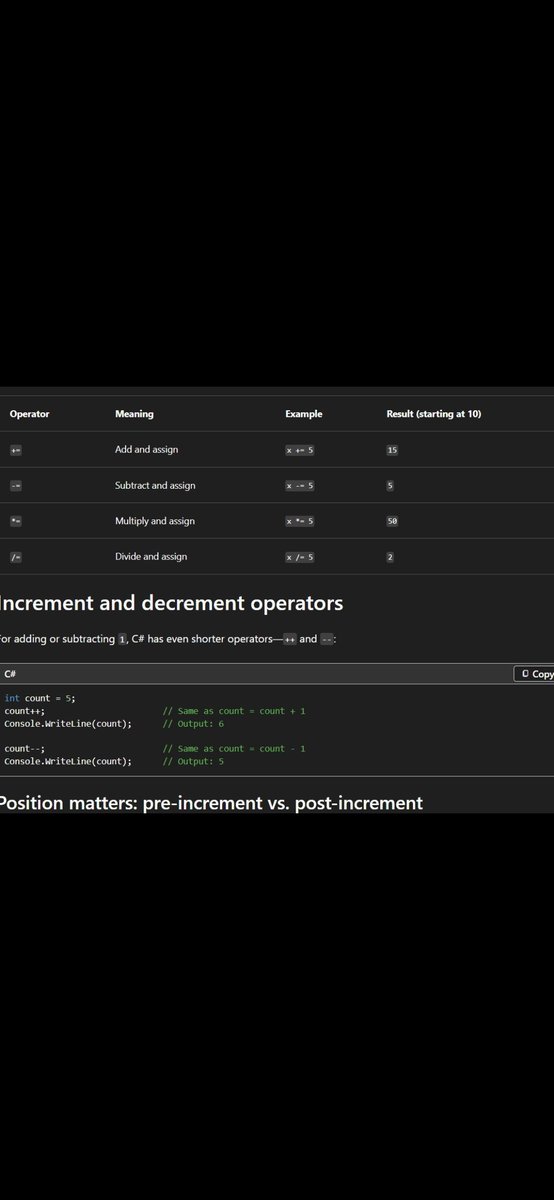Click the '/=' operator cell
The image size is (554, 1200).
pos(16,557)
